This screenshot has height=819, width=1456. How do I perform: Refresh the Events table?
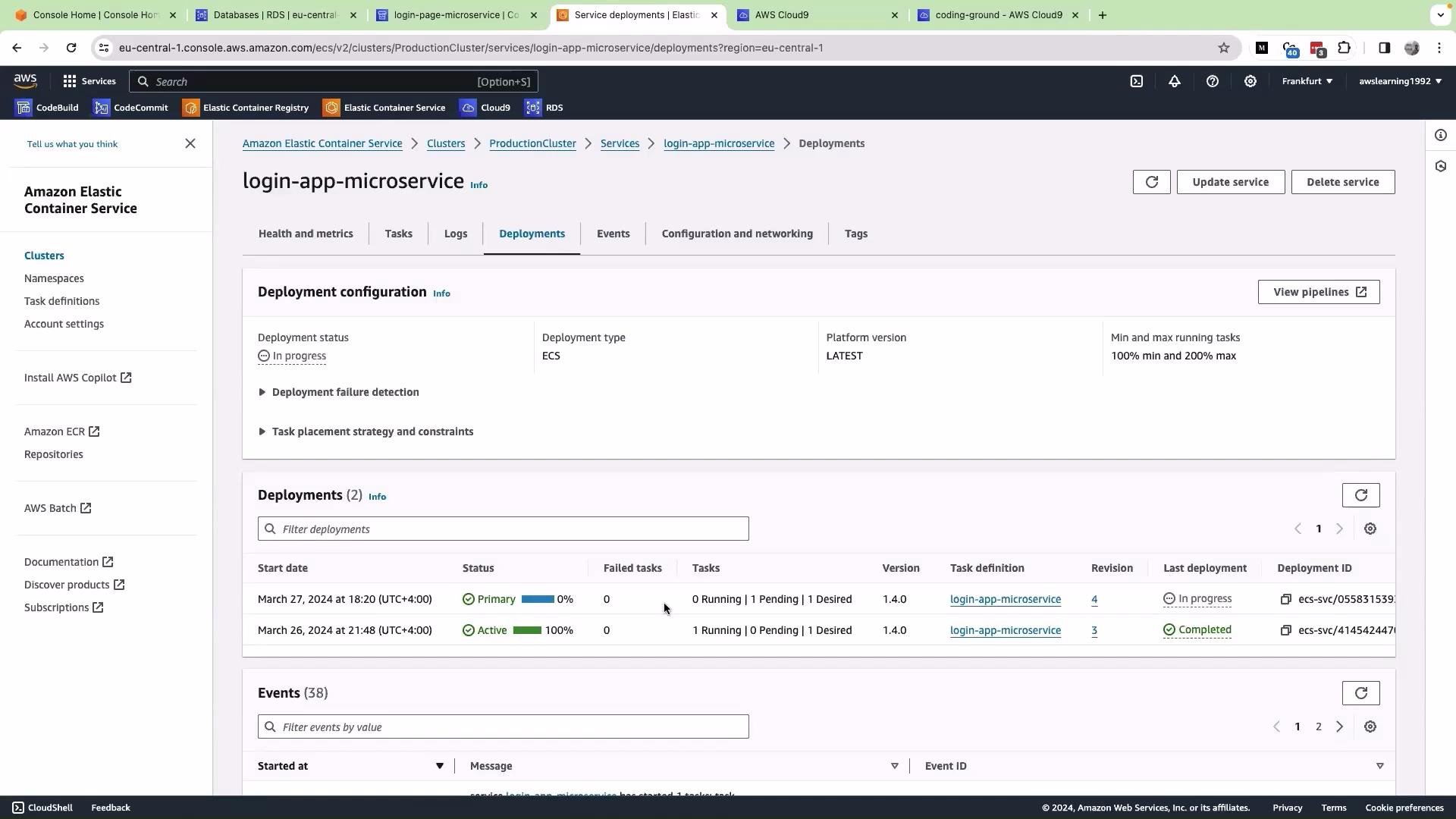coord(1360,693)
